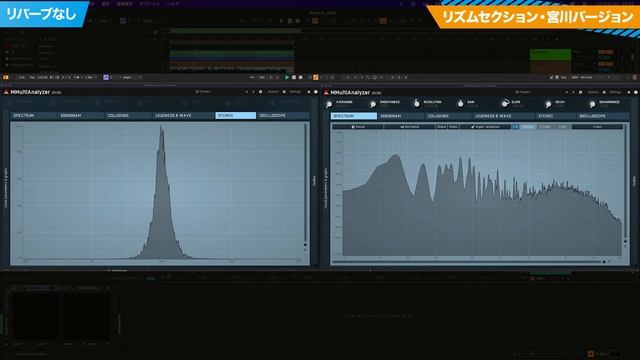Open Oscilloscope tab in left MMultiAnalyzer
Screen dimensions: 640x360
click(283, 116)
